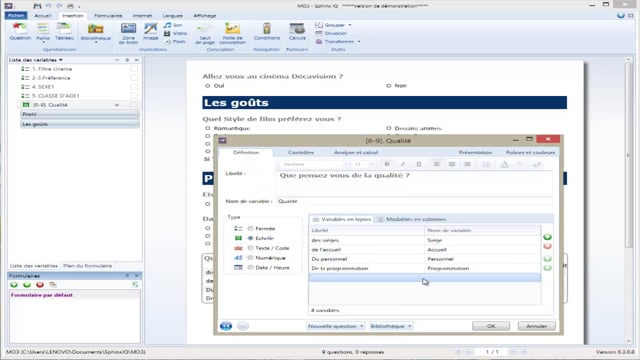Insert a new Question from the ribbon
Screen dimensions: 640x360
click(20, 31)
